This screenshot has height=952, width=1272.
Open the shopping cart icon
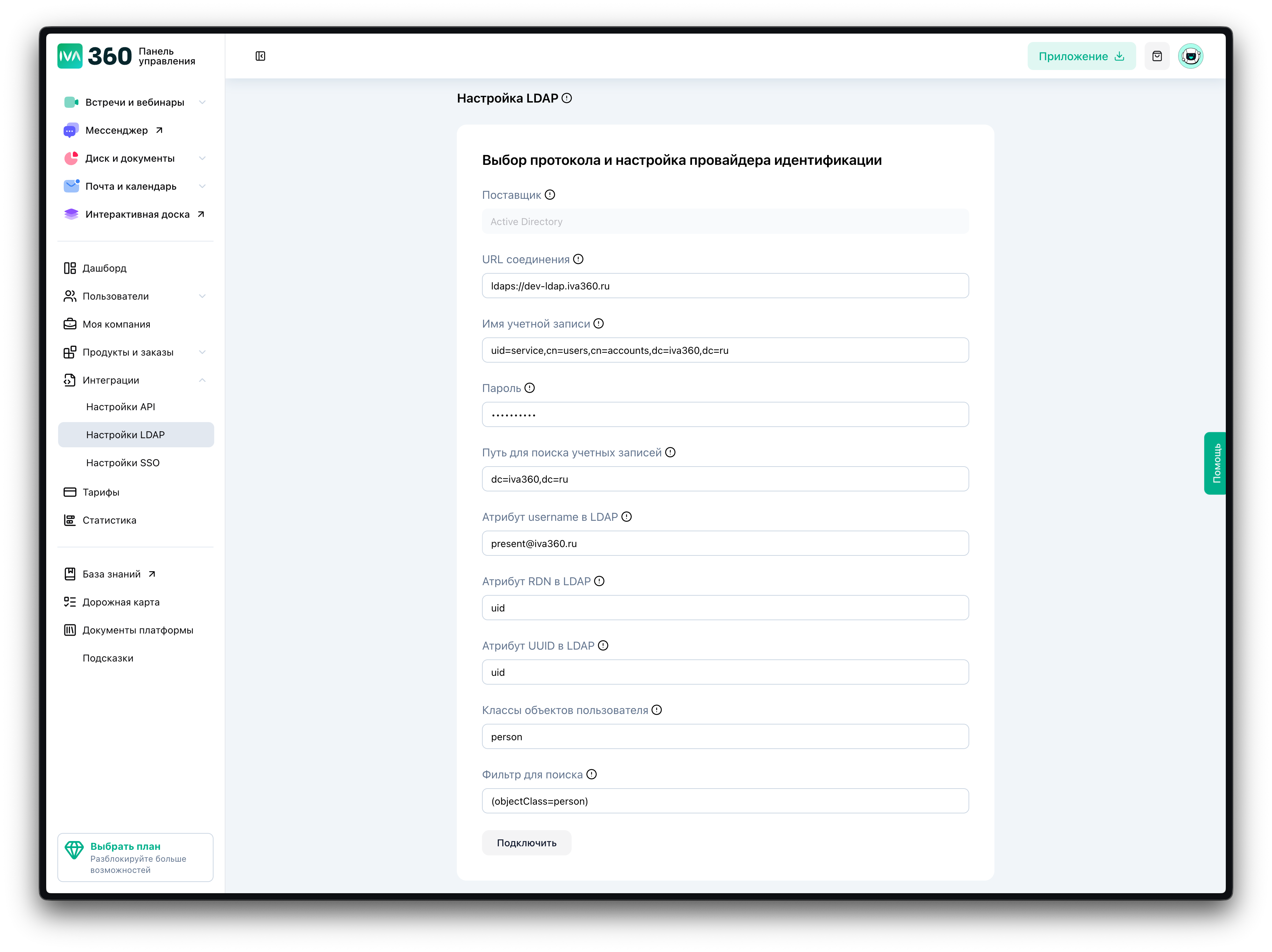tap(1156, 56)
